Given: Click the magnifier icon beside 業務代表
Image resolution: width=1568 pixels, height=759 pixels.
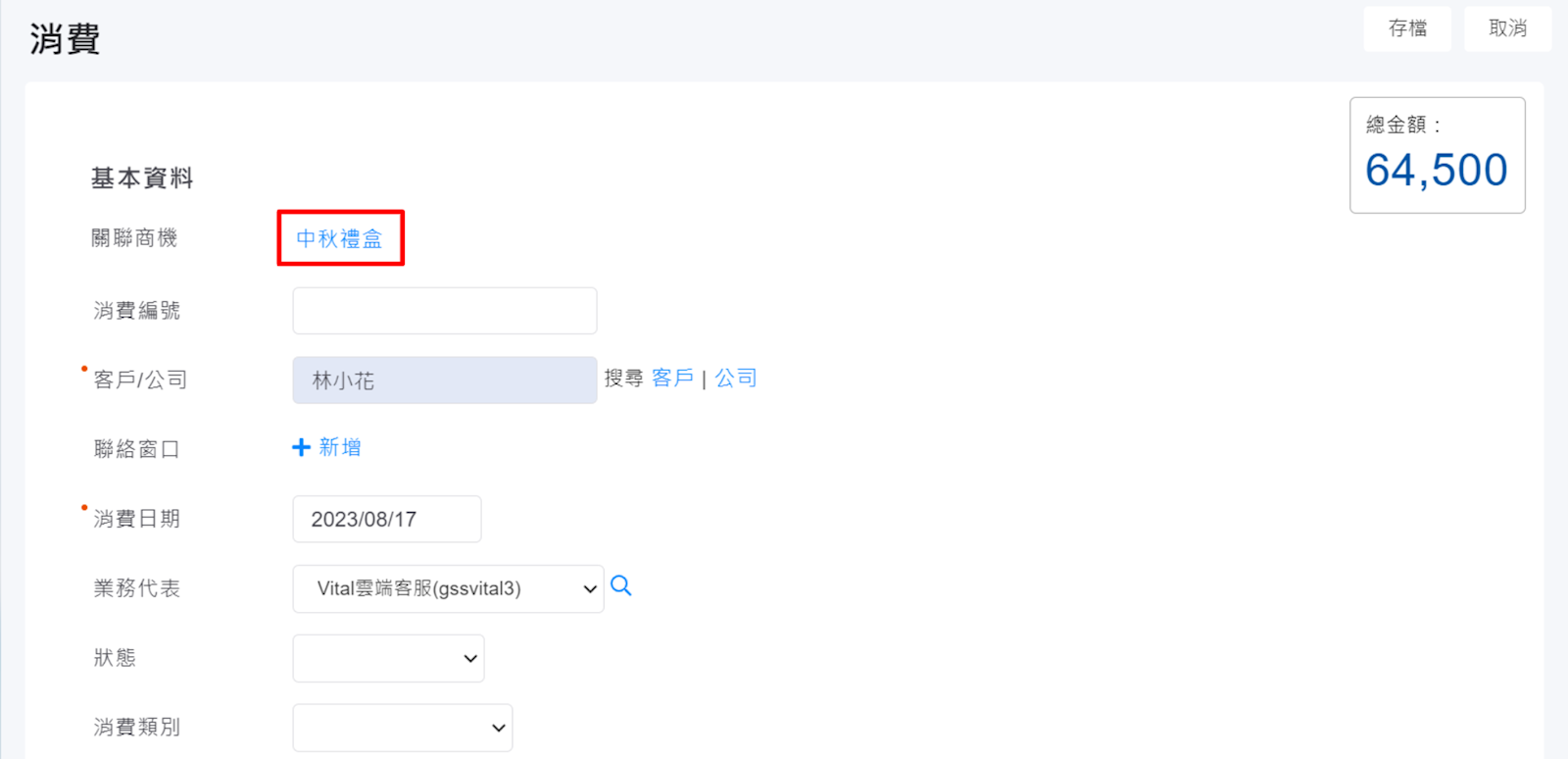Looking at the screenshot, I should [x=621, y=586].
